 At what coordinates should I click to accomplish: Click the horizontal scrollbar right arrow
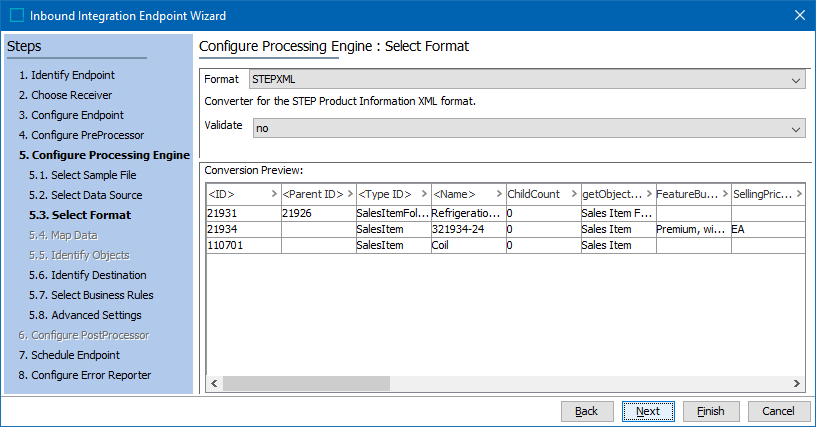point(798,383)
